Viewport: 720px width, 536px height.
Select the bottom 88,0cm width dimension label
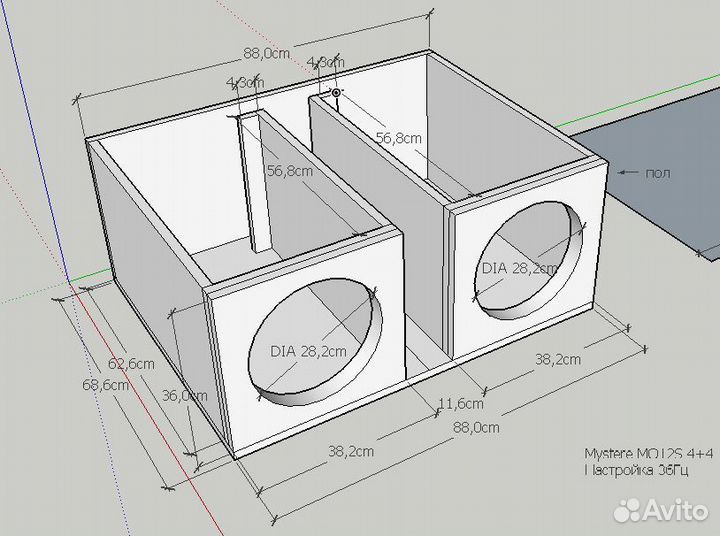[476, 427]
